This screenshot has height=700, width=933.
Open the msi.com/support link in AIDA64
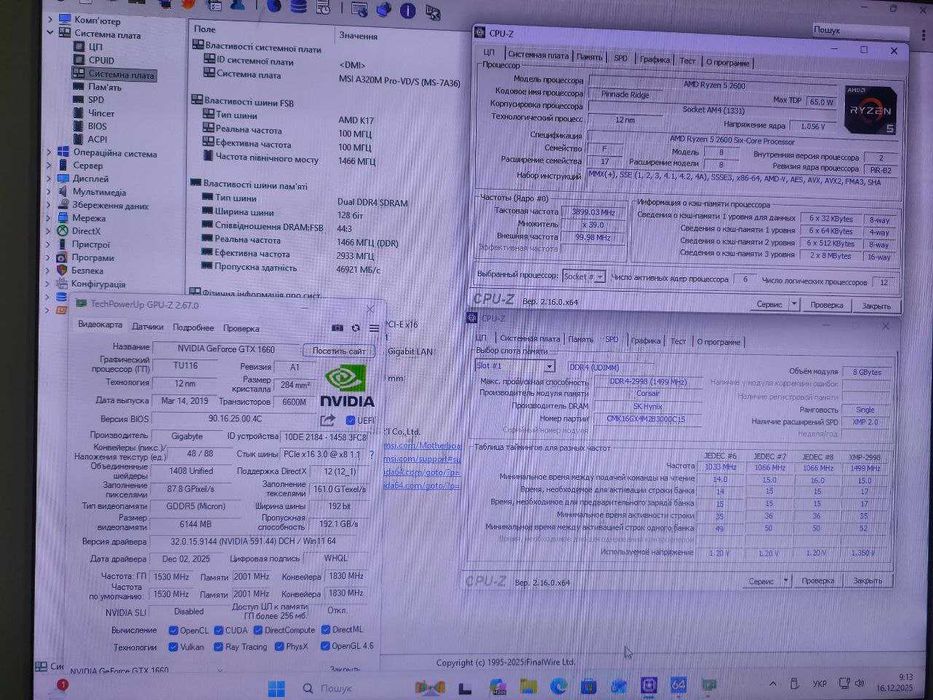tap(422, 459)
